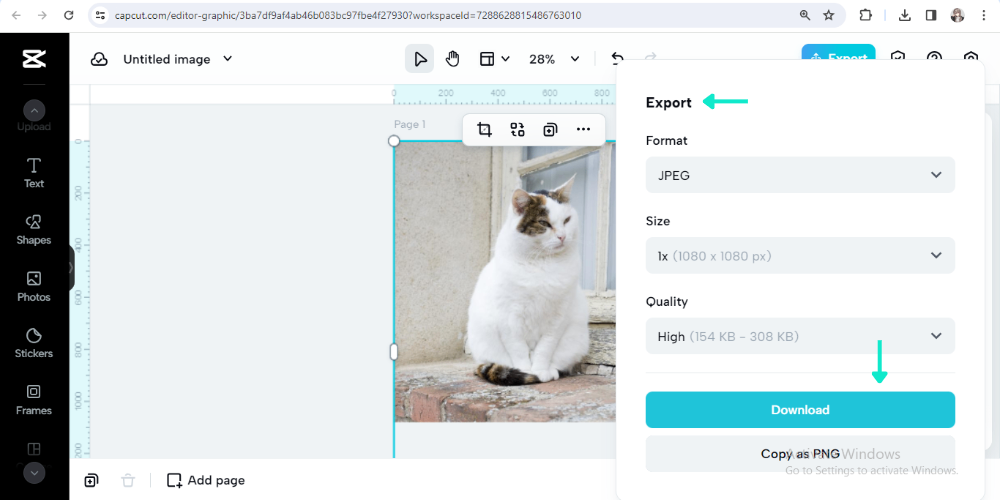This screenshot has width=1000, height=500.
Task: Open the Photos panel
Action: tap(34, 287)
